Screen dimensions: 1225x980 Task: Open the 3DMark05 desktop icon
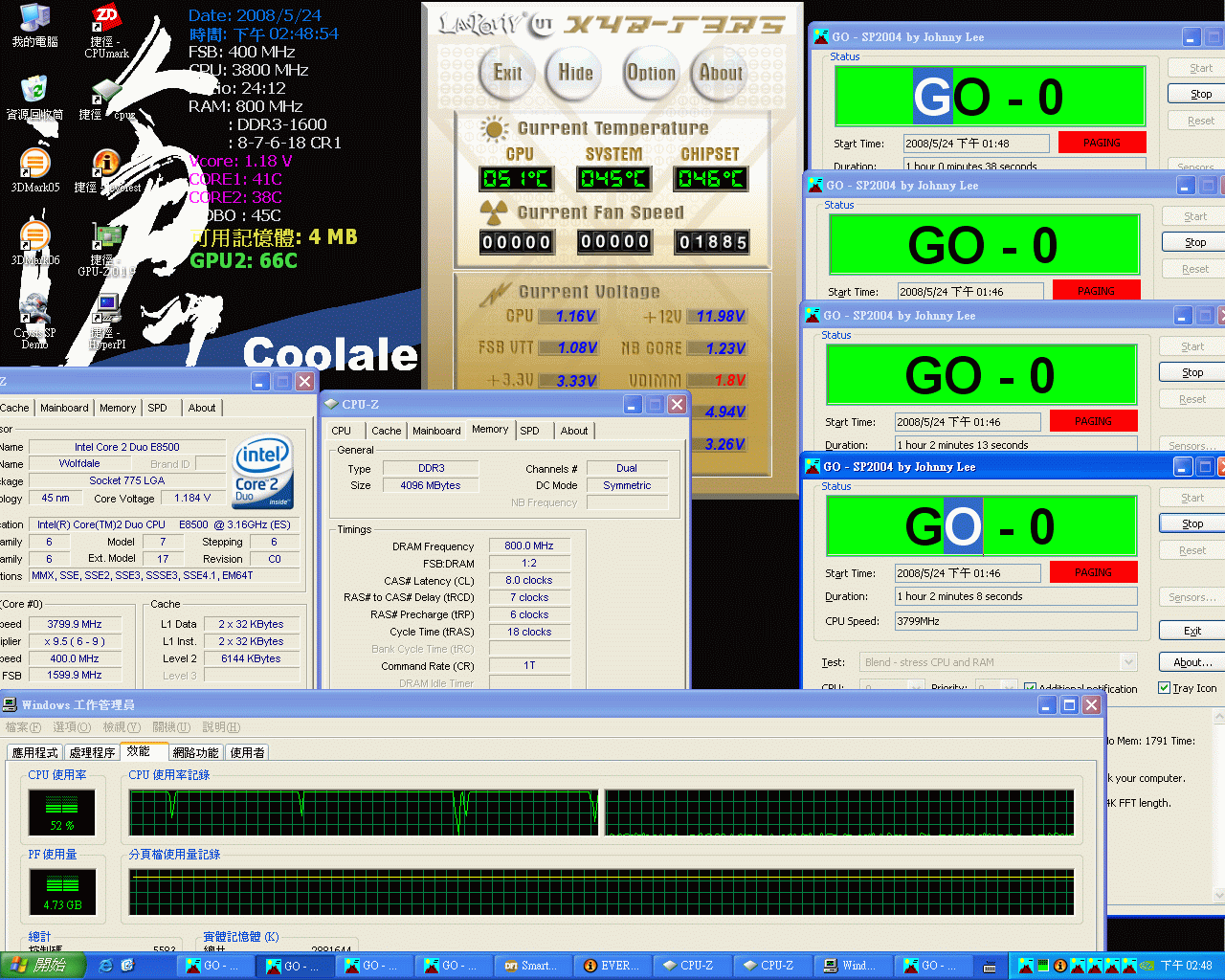coord(34,167)
